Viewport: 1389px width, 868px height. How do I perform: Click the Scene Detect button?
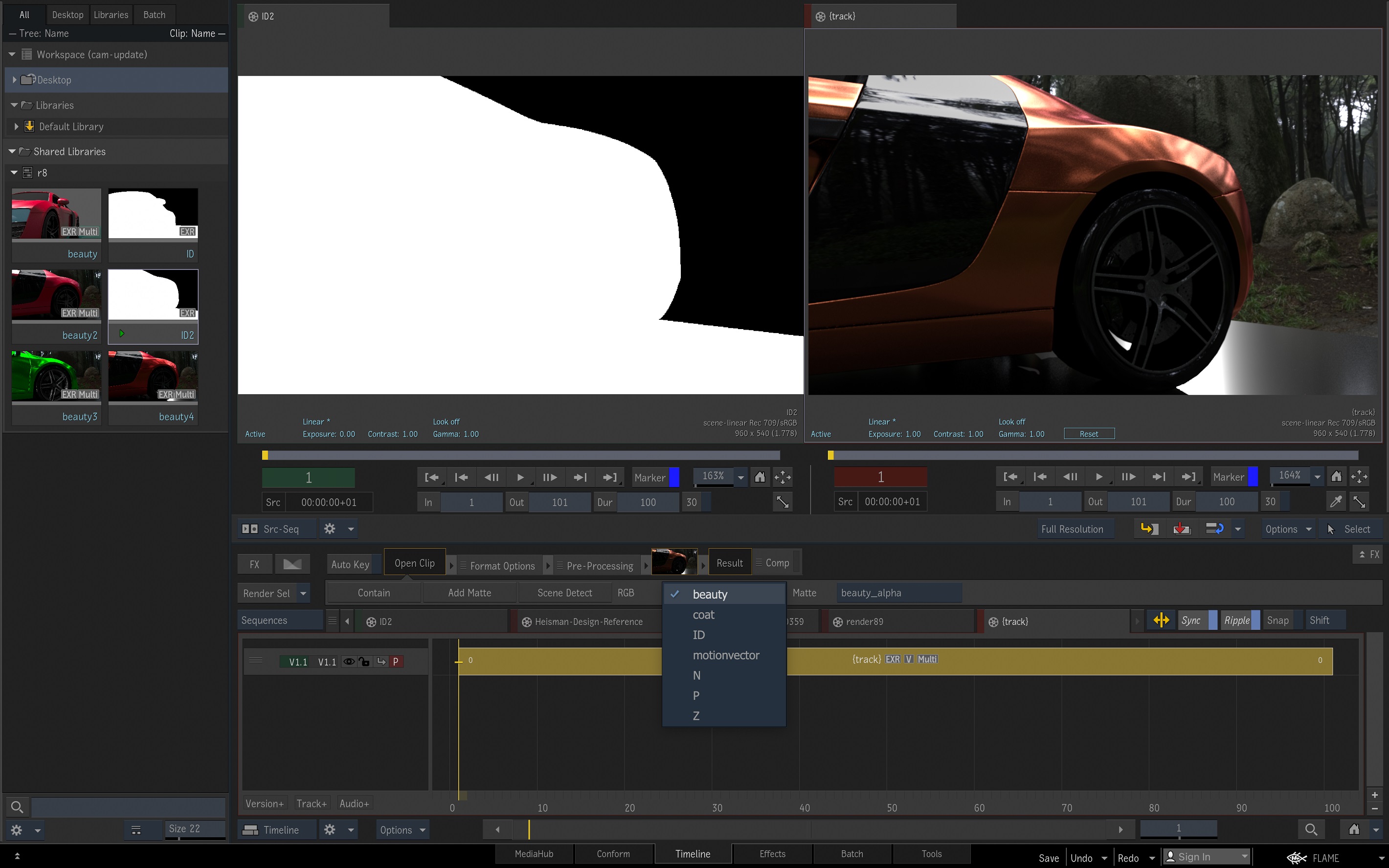(564, 593)
